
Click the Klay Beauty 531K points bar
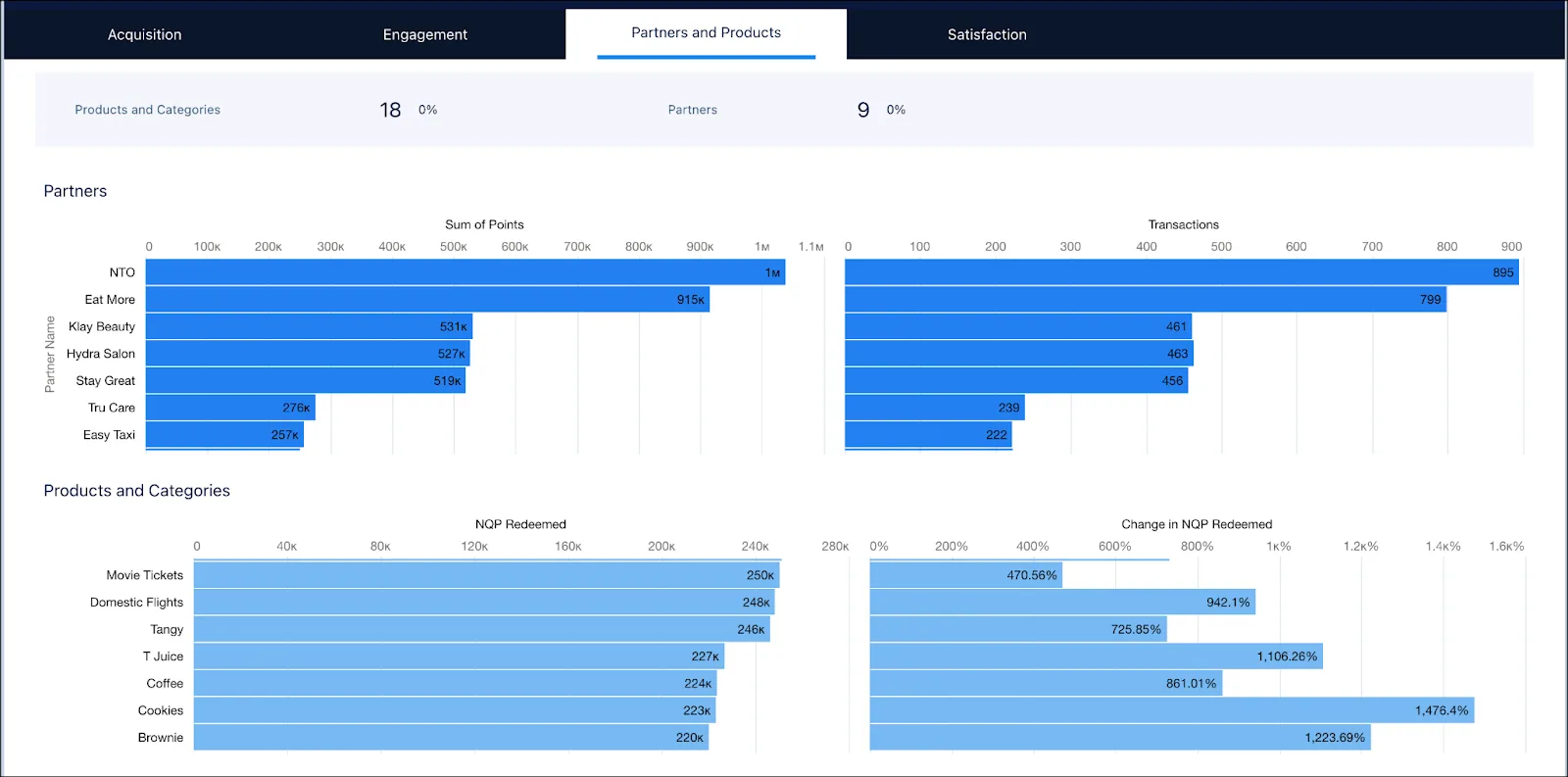coord(309,326)
